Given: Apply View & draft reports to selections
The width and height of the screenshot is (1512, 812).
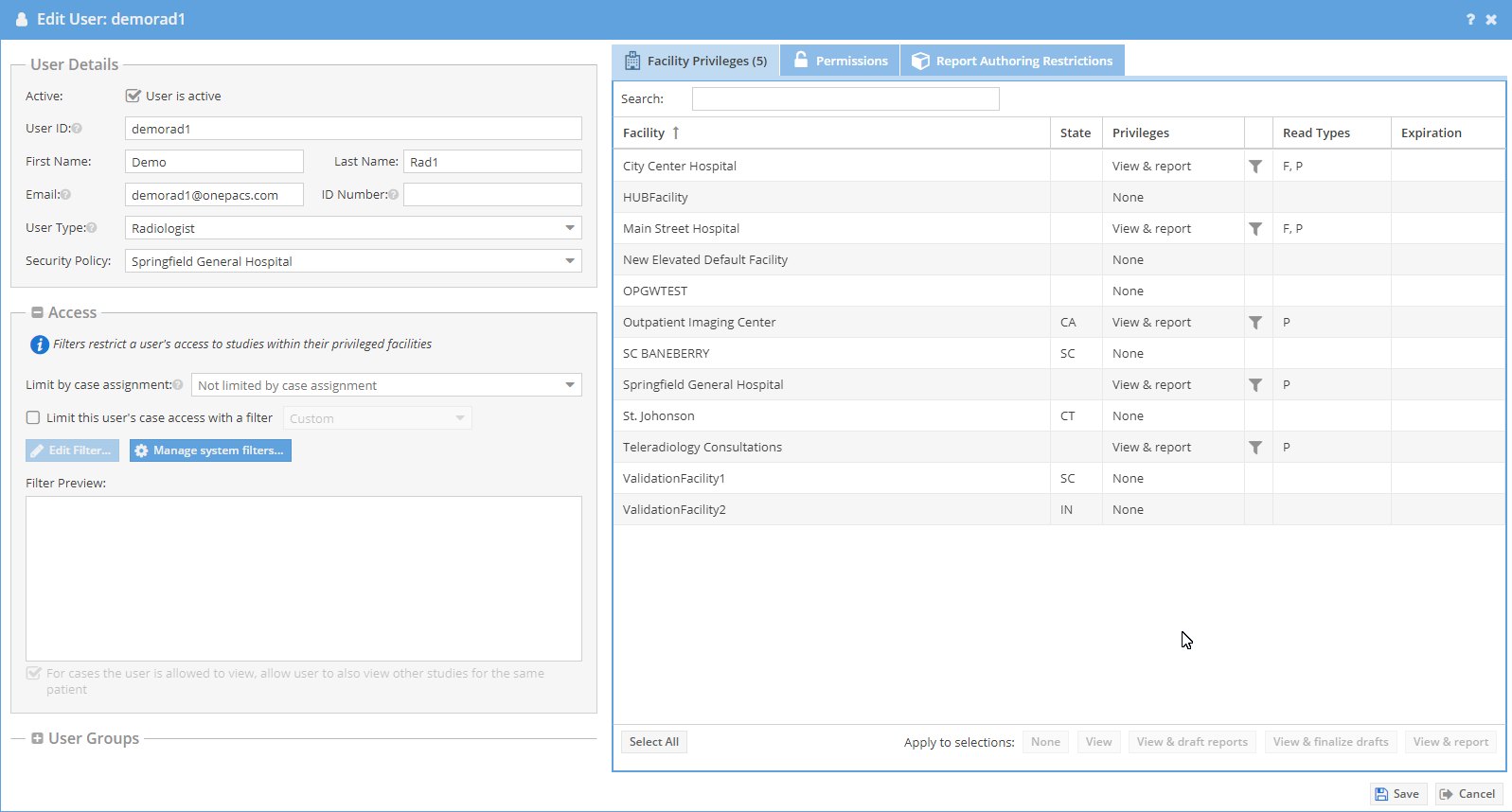Looking at the screenshot, I should pyautogui.click(x=1193, y=742).
